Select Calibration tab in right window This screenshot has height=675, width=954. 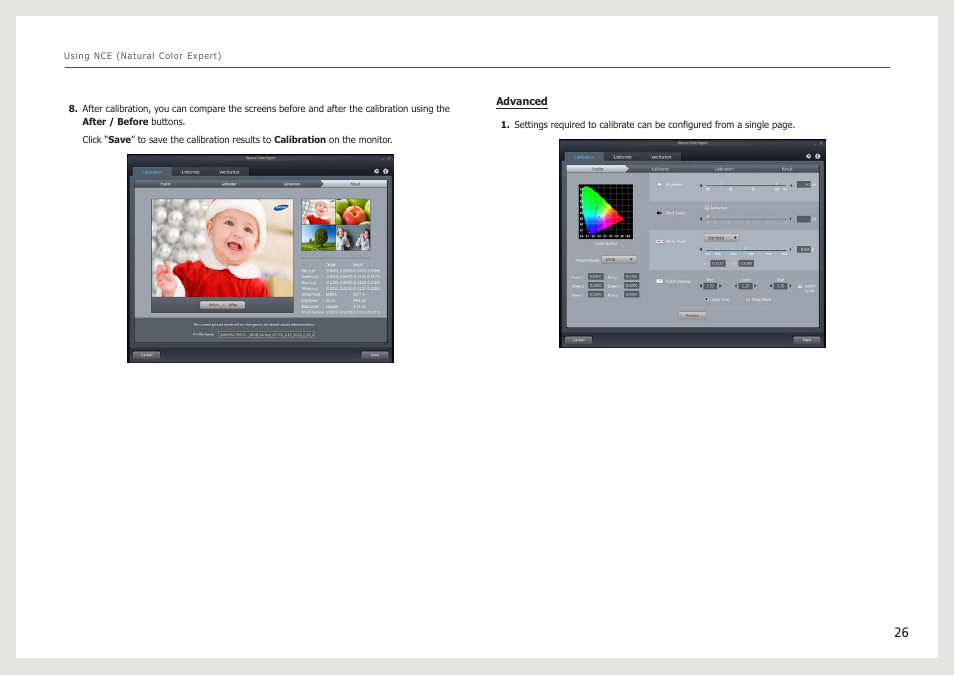click(x=584, y=157)
